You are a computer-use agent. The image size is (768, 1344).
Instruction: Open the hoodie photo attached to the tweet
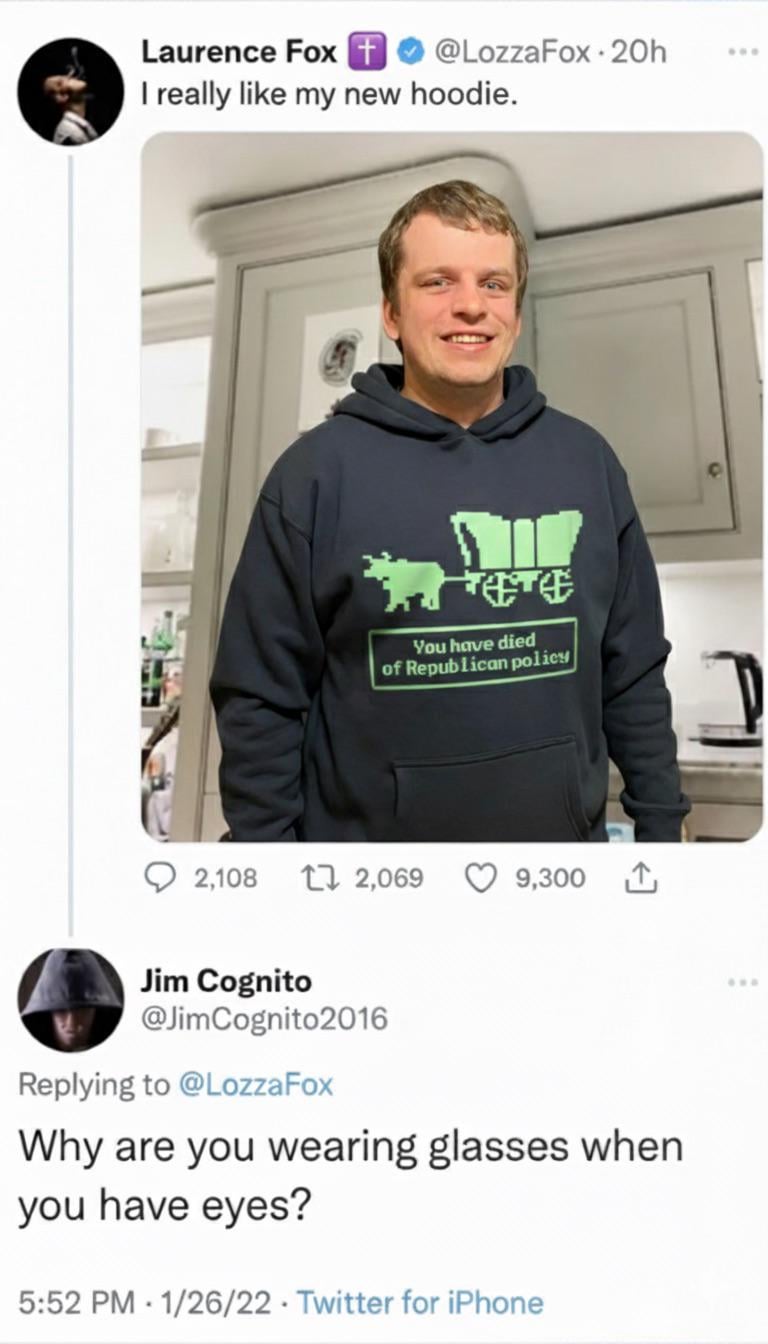click(452, 487)
